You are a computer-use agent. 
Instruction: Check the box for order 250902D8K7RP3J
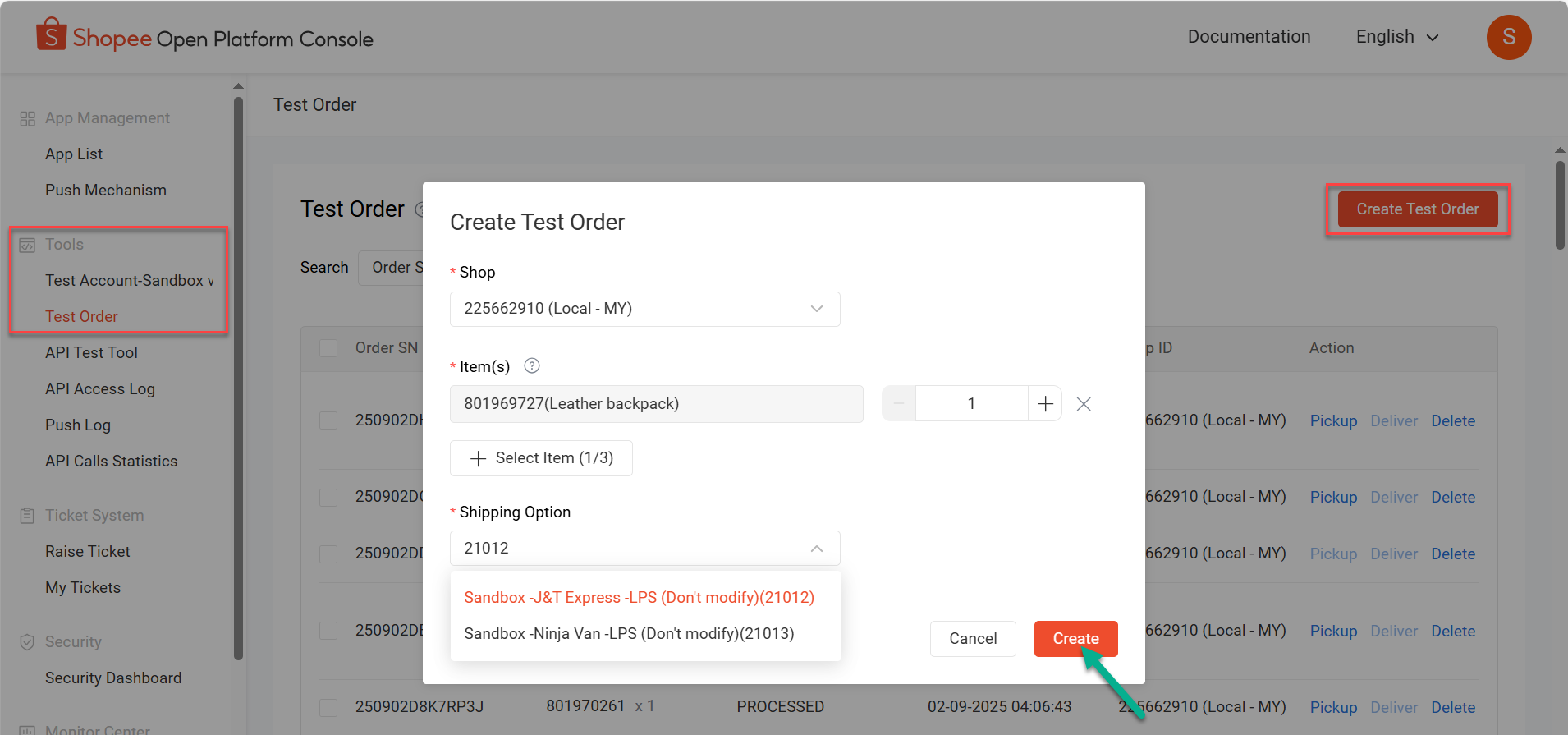328,707
